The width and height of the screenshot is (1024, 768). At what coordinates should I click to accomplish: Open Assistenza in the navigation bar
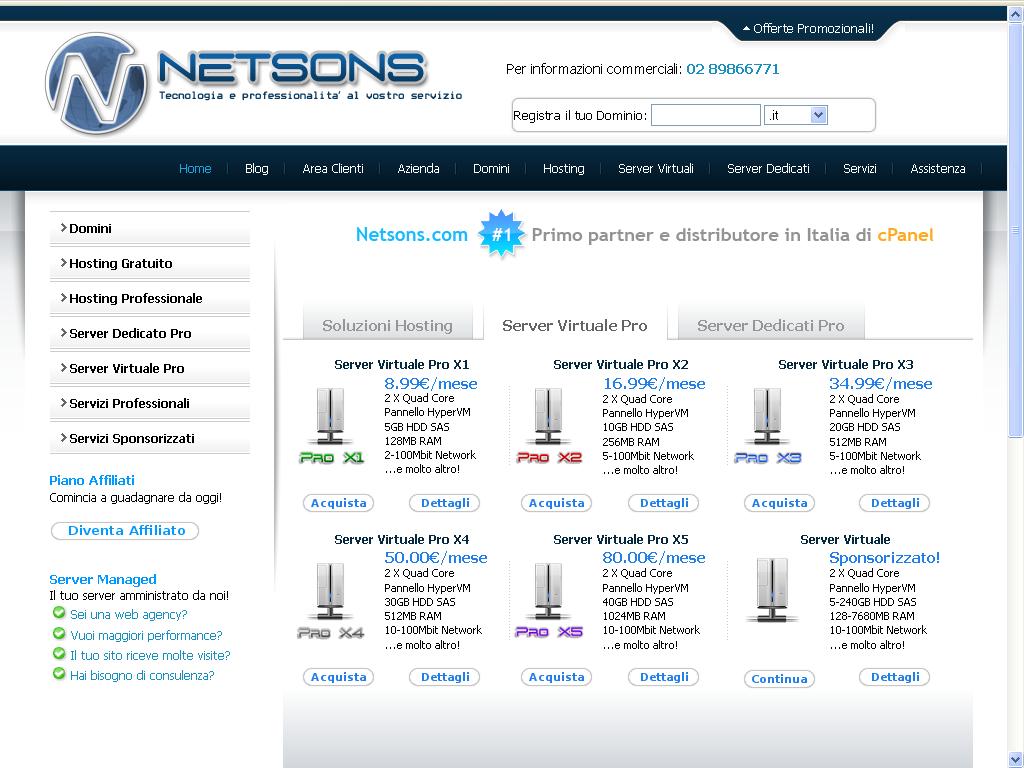coord(938,168)
